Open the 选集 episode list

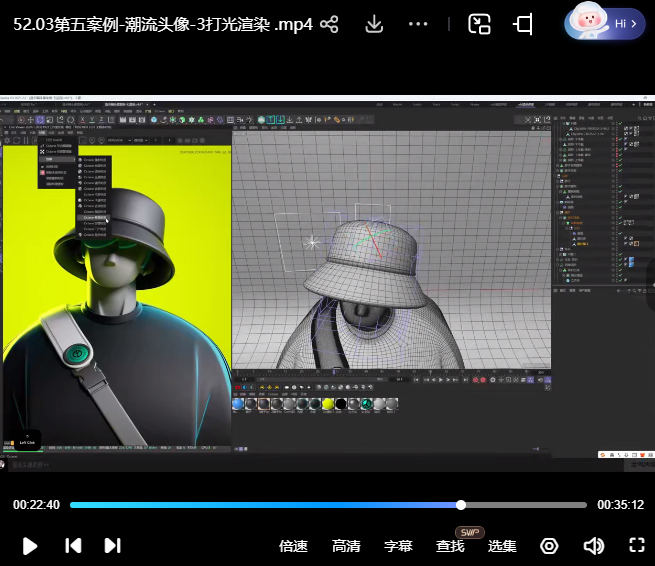[x=502, y=546]
